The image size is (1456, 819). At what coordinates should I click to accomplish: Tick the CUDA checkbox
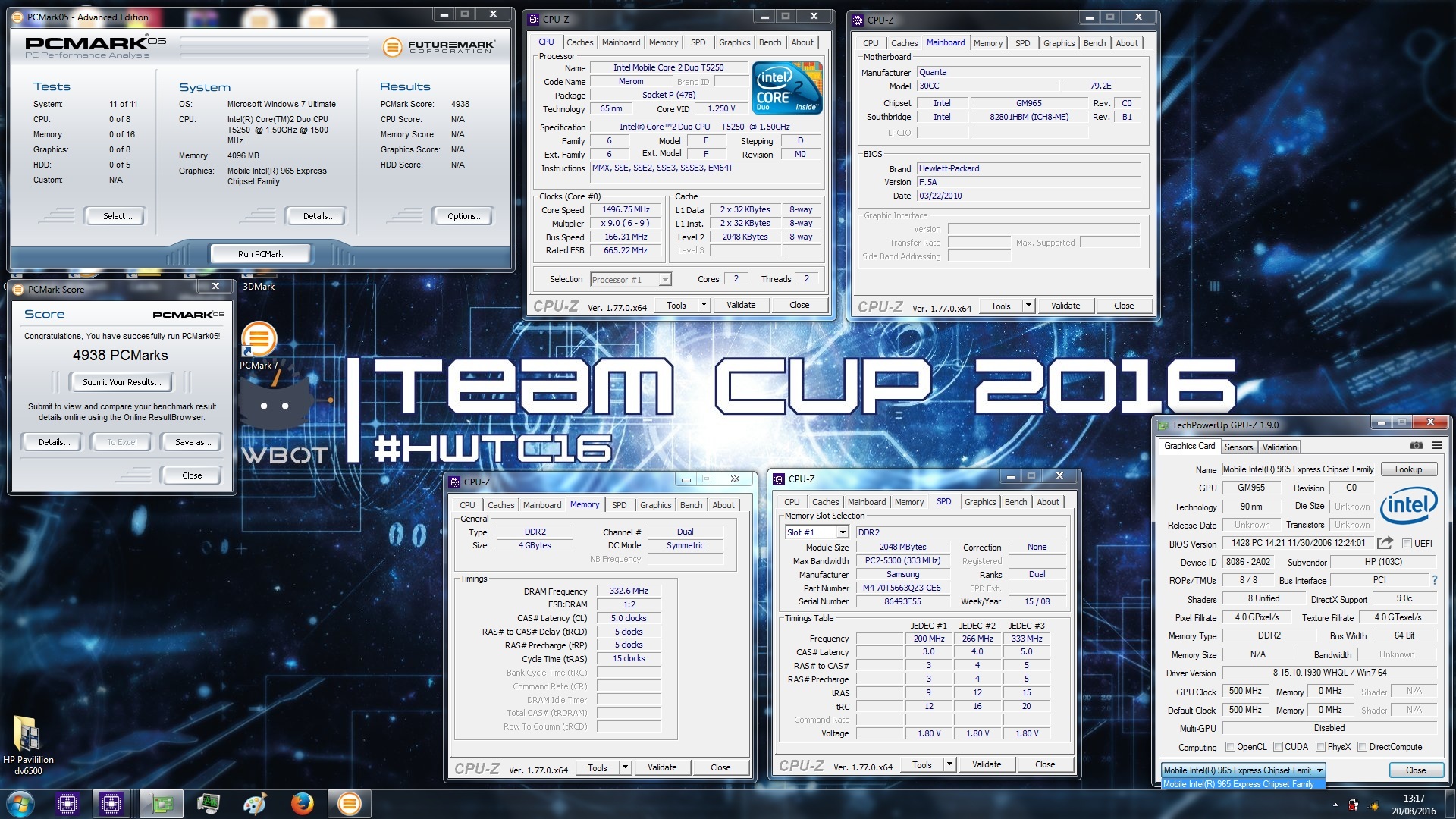(1278, 747)
